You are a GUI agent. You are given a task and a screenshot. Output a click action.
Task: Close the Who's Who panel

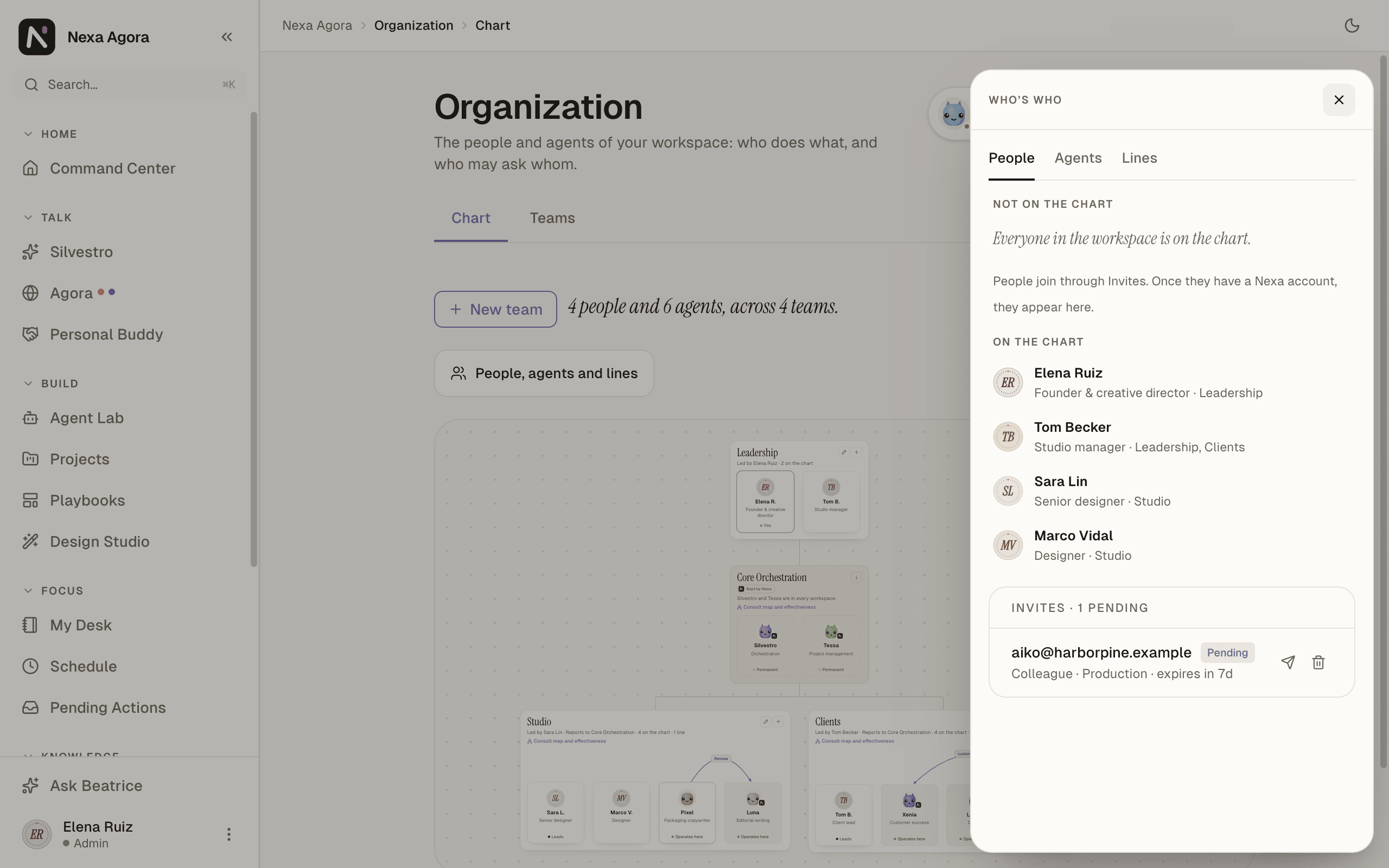[x=1339, y=100]
